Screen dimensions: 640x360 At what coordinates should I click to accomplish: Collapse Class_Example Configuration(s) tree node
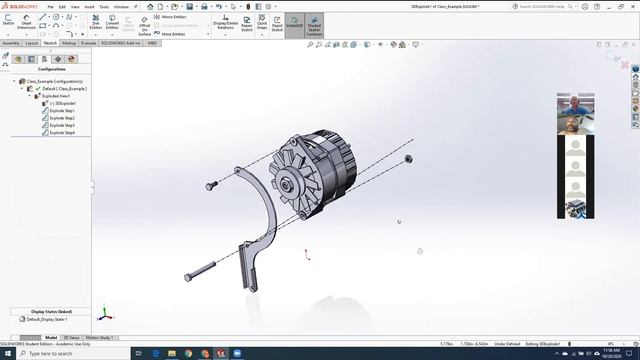click(x=14, y=81)
